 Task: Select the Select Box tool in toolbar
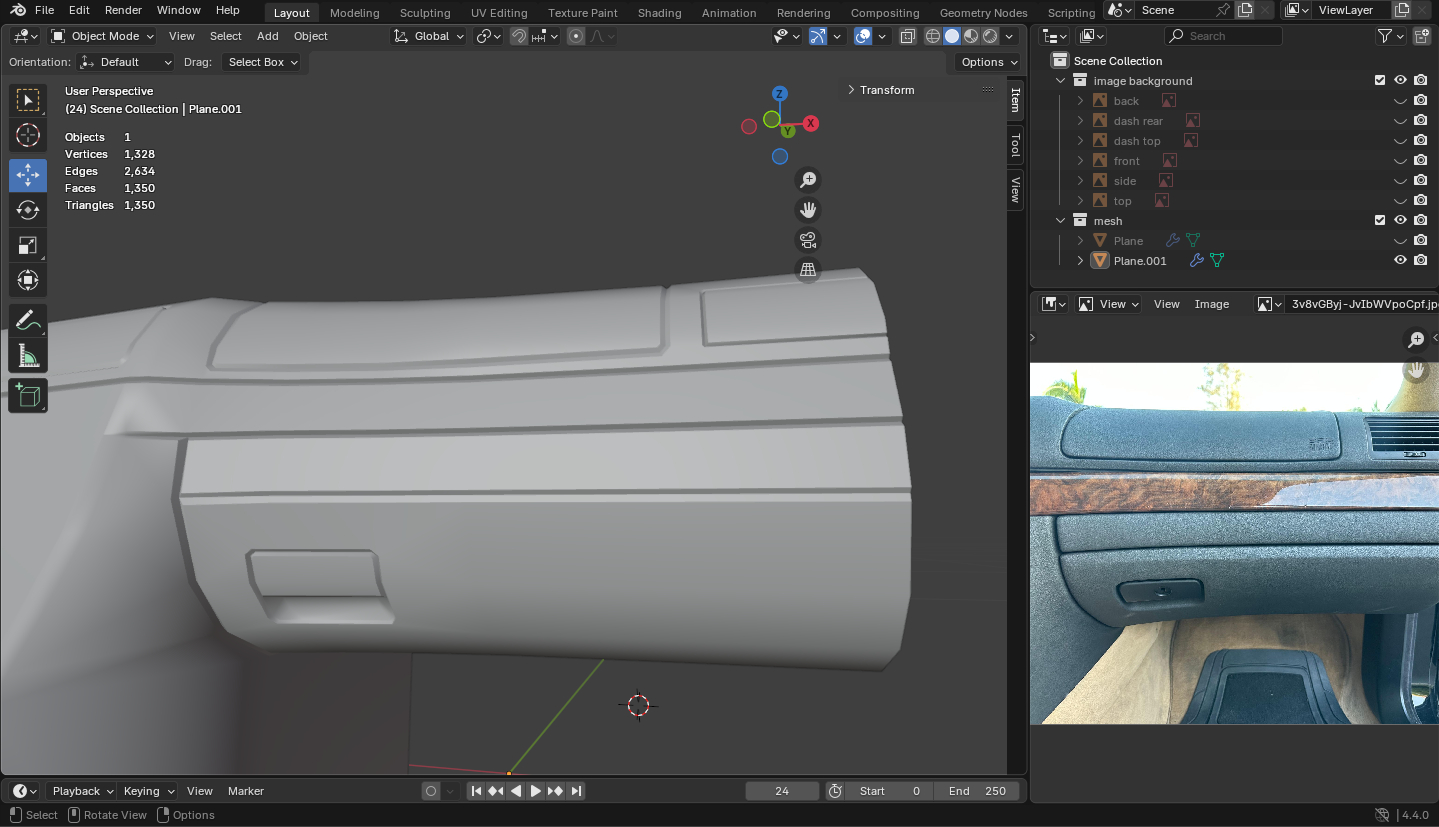pos(28,100)
